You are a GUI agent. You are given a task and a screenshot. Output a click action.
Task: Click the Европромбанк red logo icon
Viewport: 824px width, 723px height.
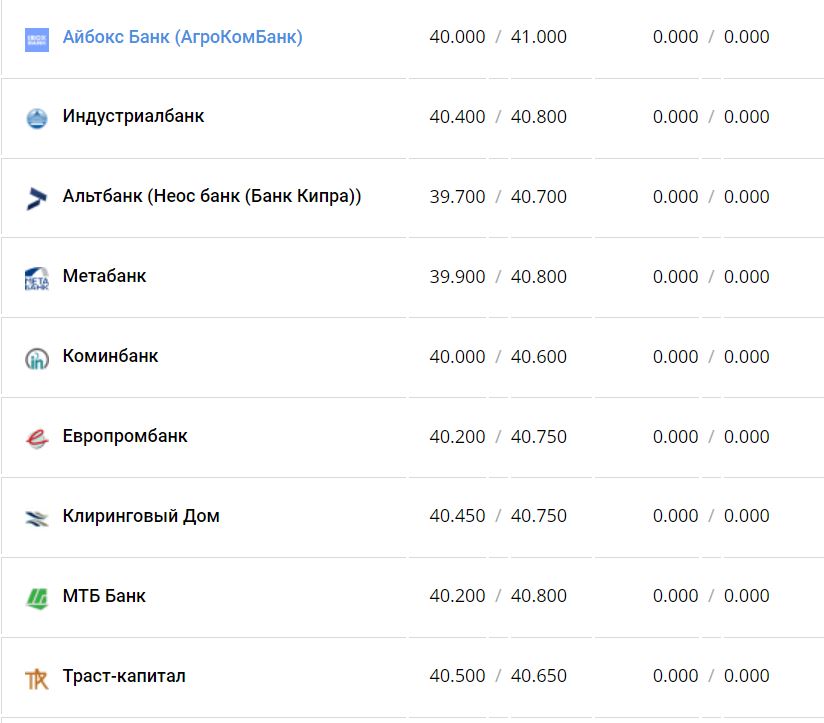coord(37,438)
